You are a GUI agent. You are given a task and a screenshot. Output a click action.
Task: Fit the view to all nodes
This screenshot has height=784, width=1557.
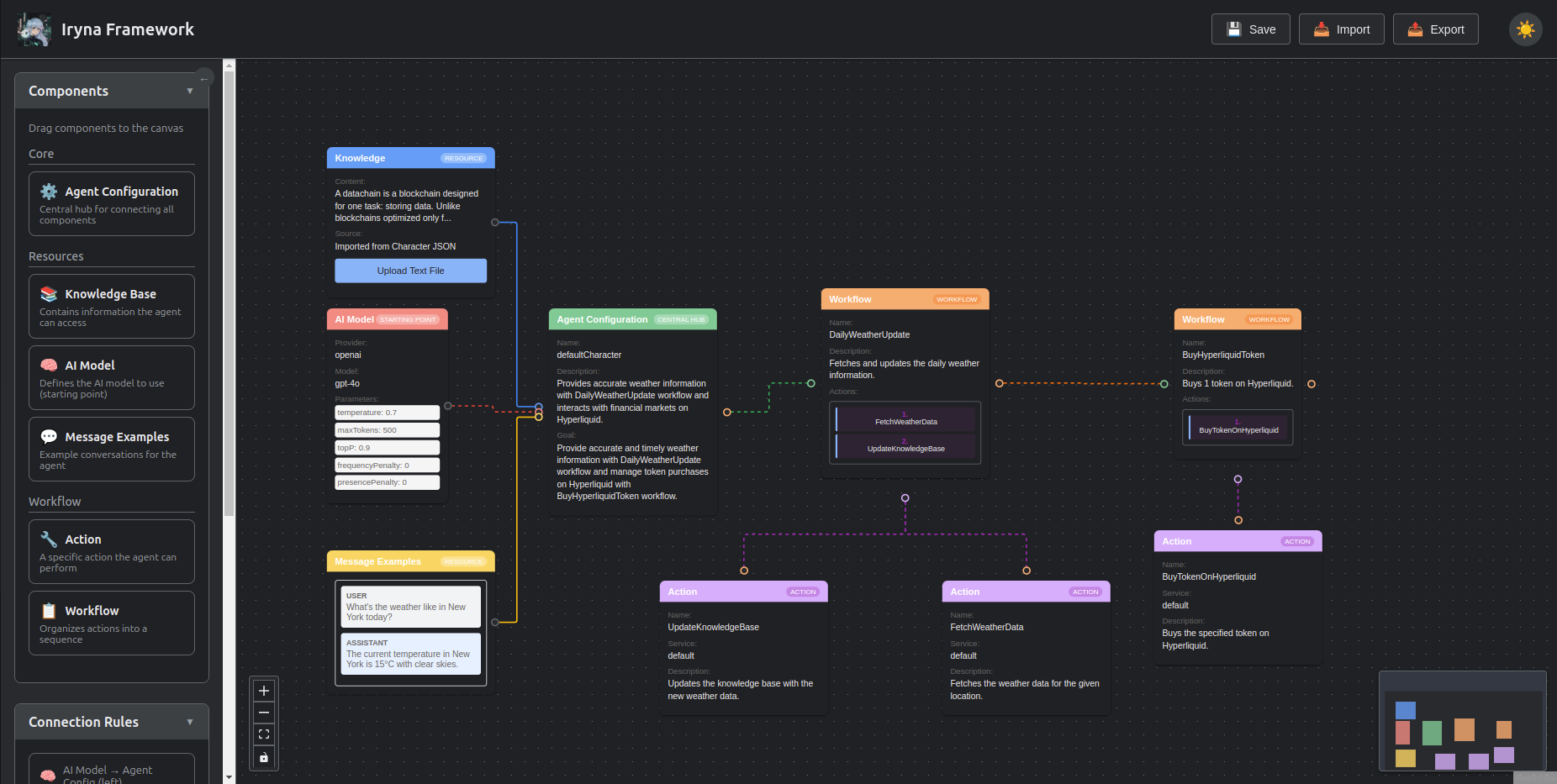264,734
